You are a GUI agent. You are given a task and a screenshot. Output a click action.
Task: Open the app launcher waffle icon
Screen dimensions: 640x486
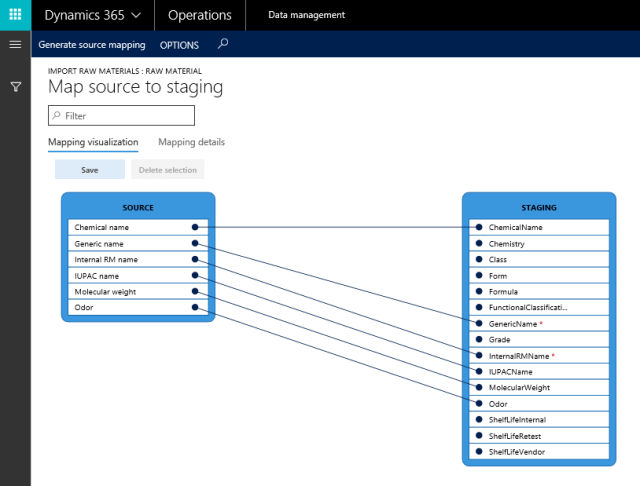click(15, 15)
